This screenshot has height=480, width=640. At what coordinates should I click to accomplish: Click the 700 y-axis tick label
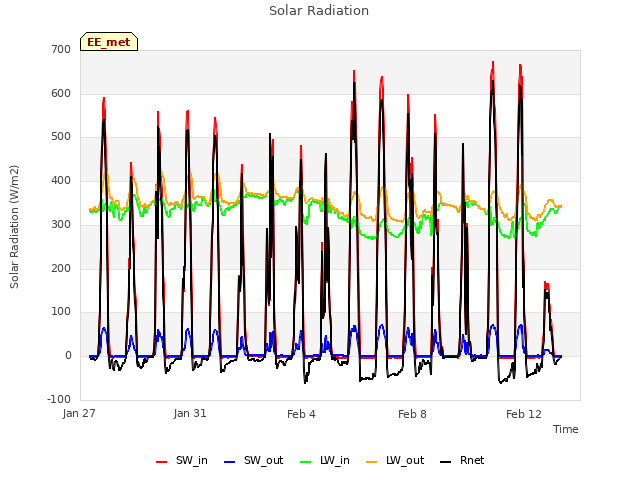(x=61, y=49)
